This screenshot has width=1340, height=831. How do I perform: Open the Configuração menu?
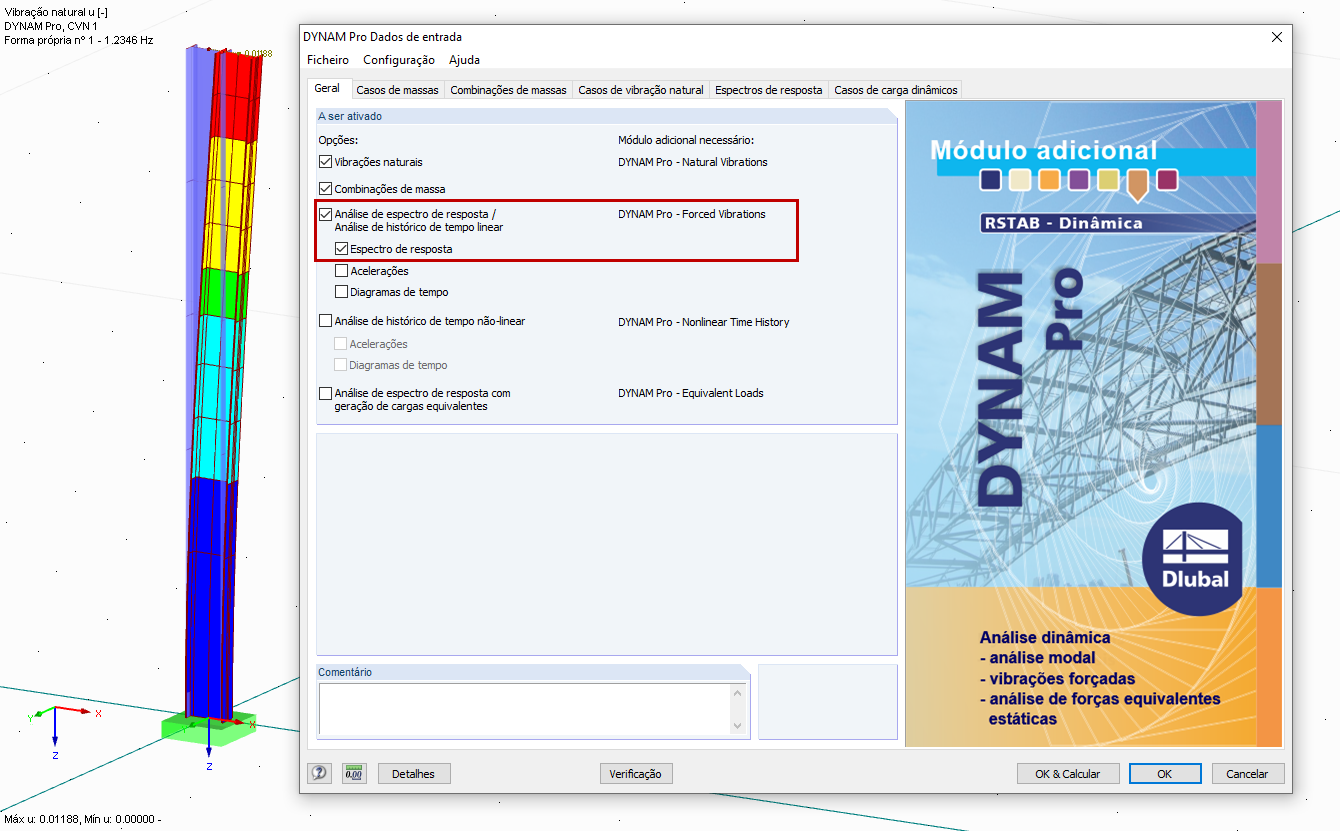pos(399,60)
